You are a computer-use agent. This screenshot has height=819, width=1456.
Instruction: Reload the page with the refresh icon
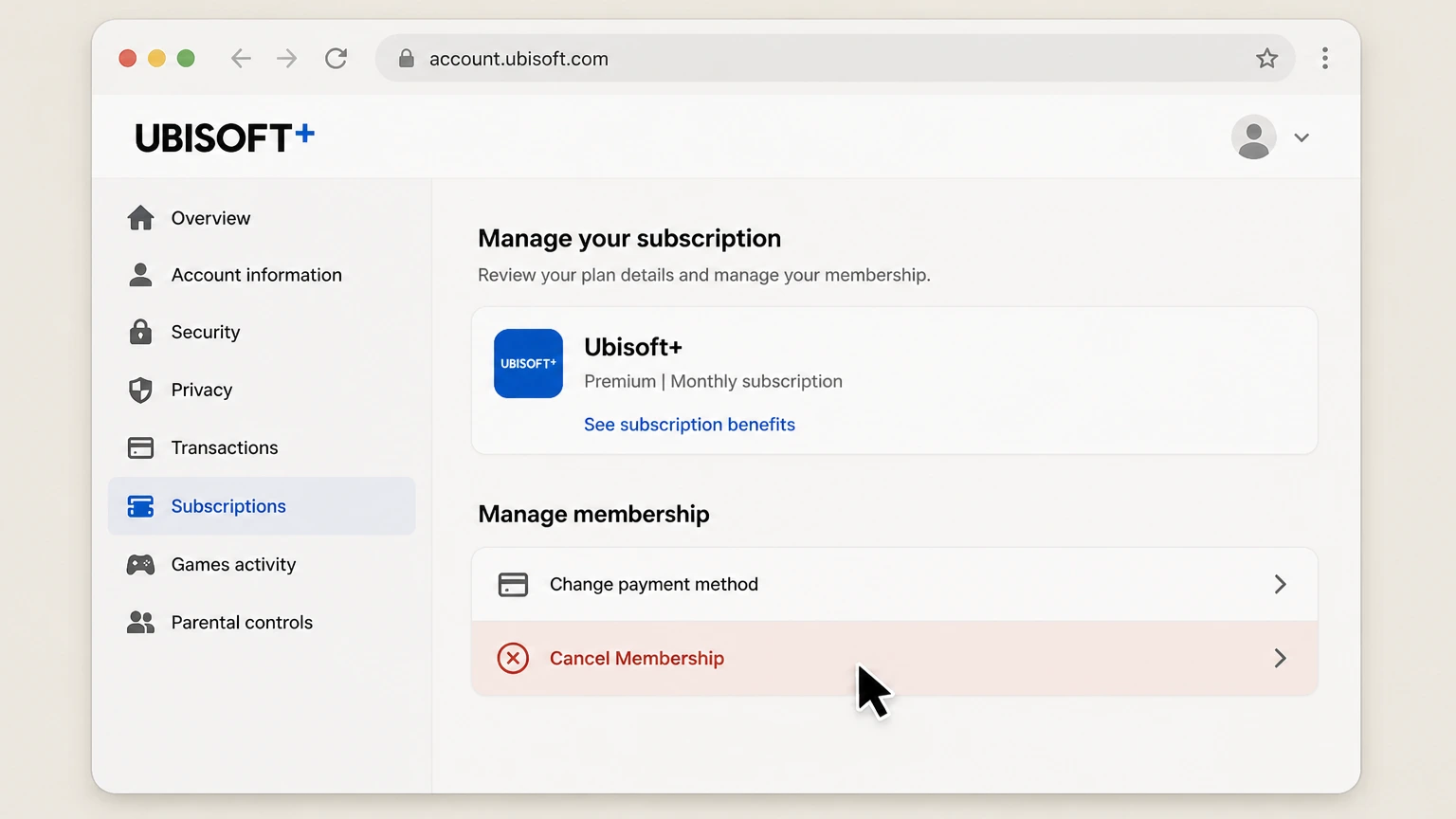(x=336, y=59)
